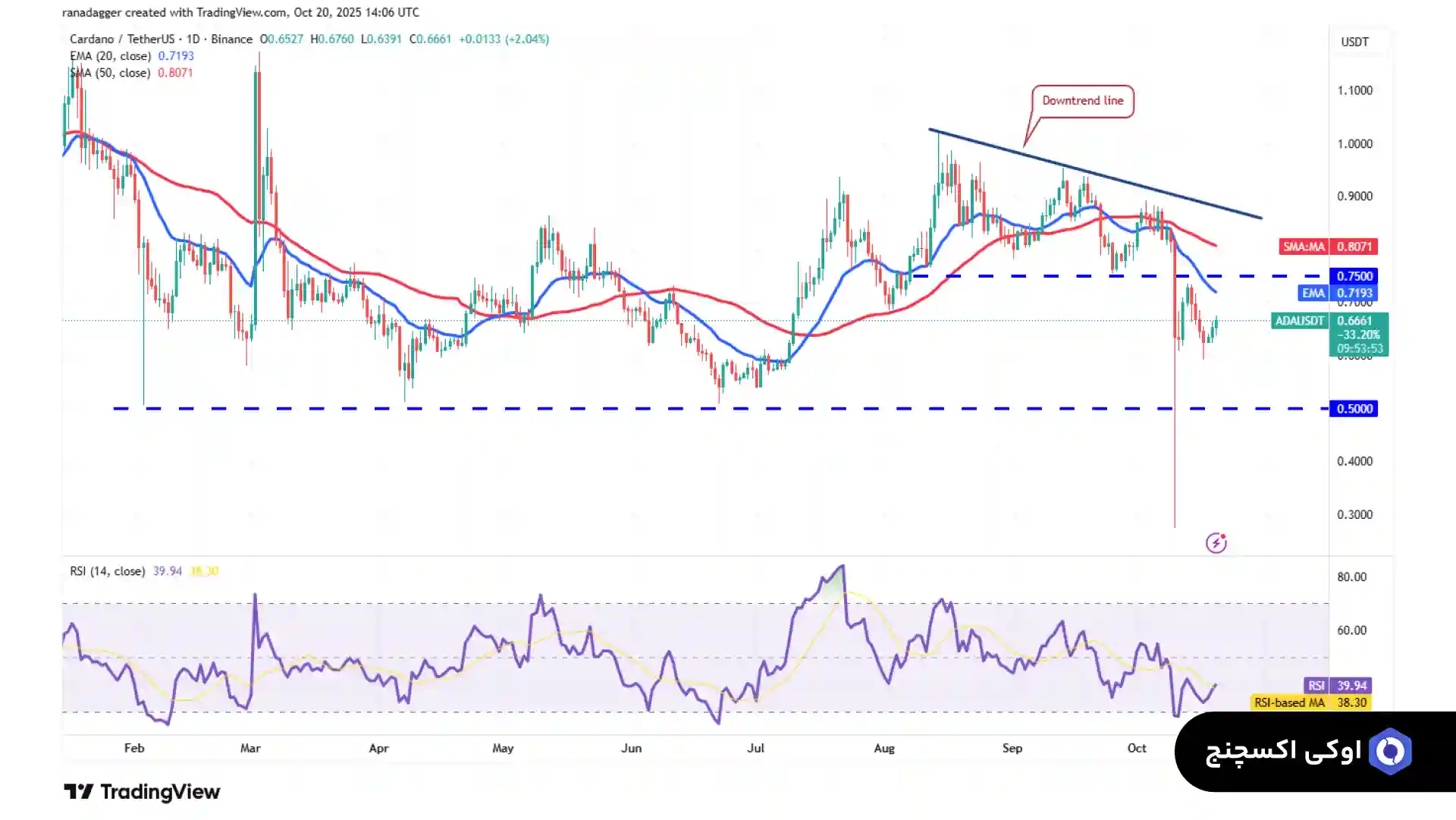Screen dimensions: 1456x820
Task: Click the blue hexagon exchange logo icon
Action: click(x=1390, y=752)
